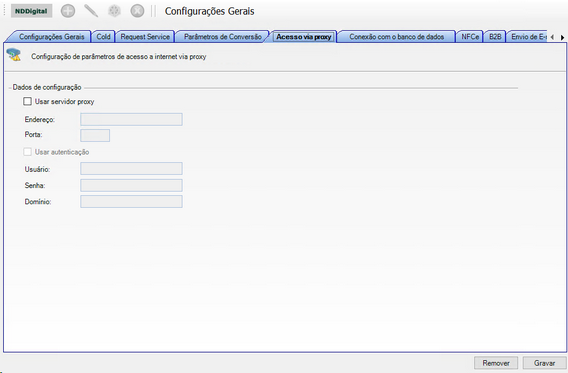Select the Acesso via proxy tab
The image size is (568, 373).
click(x=304, y=37)
